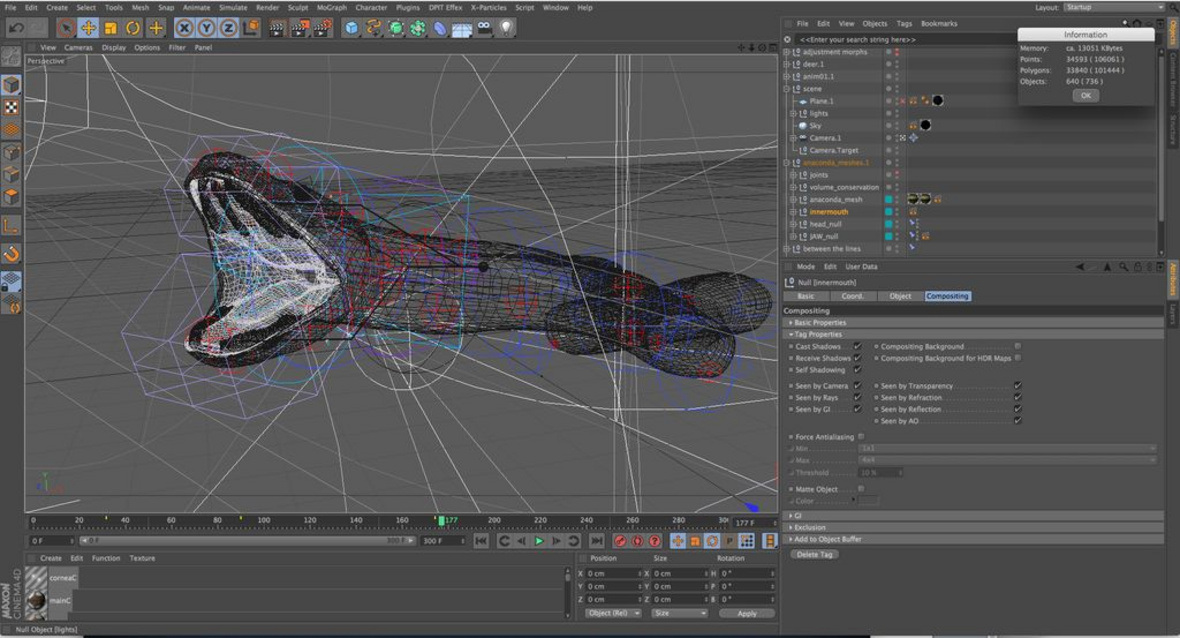
Task: Open the MoGraph menu
Action: pos(331,7)
